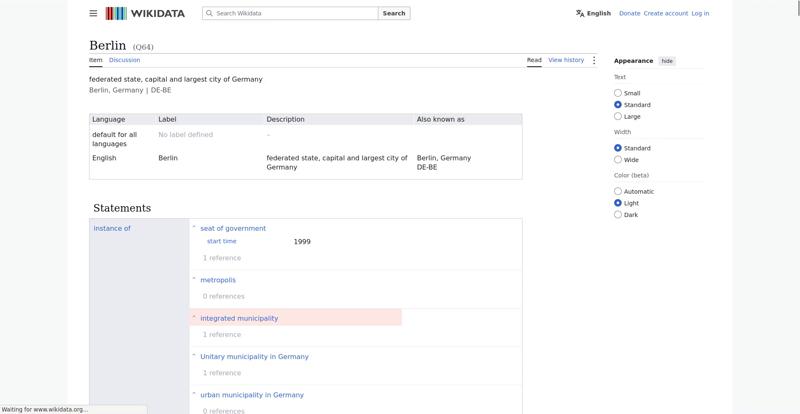Select Standard width option
Screen dimensions: 800x414
[x=618, y=148]
